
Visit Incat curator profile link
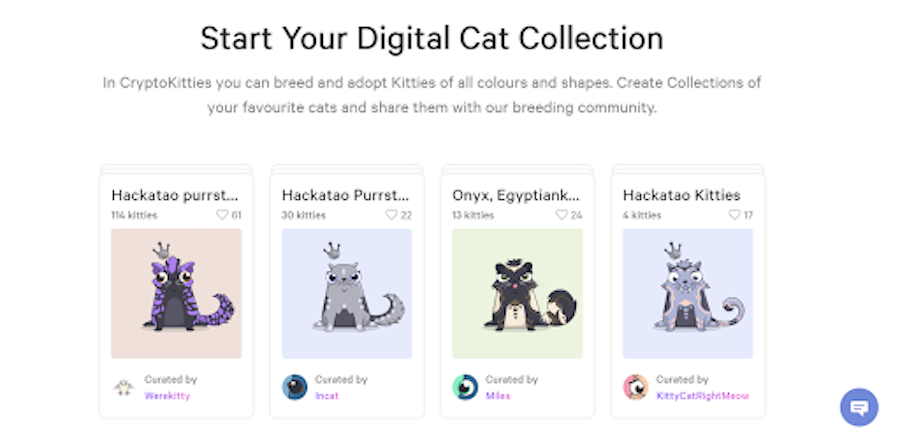point(327,396)
